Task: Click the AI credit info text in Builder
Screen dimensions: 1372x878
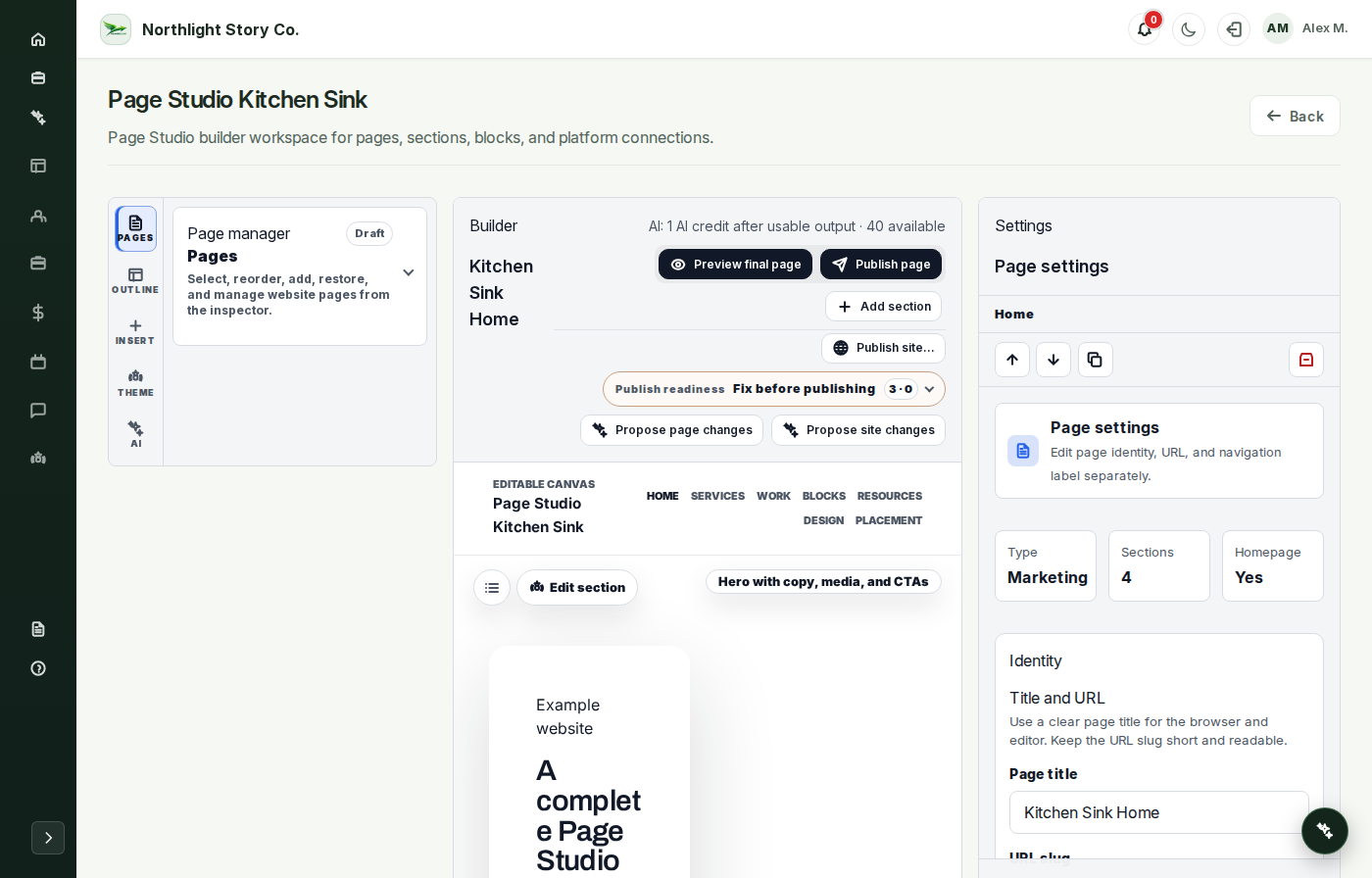Action: click(797, 226)
